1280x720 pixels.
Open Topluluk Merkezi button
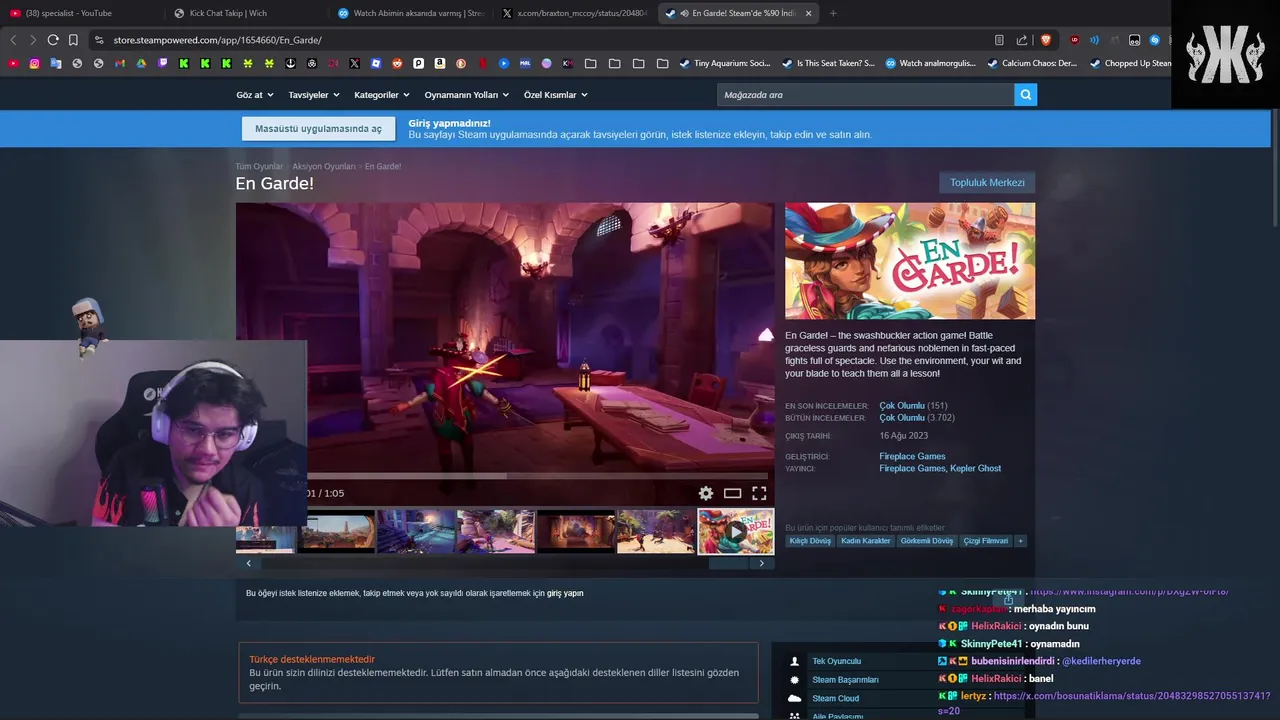point(987,183)
